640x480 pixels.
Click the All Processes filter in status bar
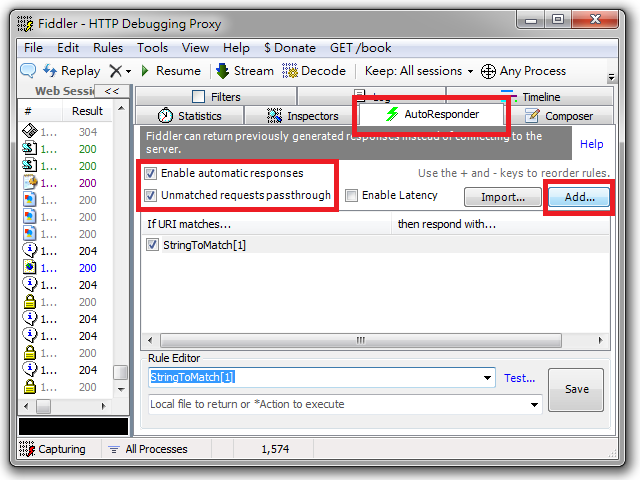click(x=148, y=449)
